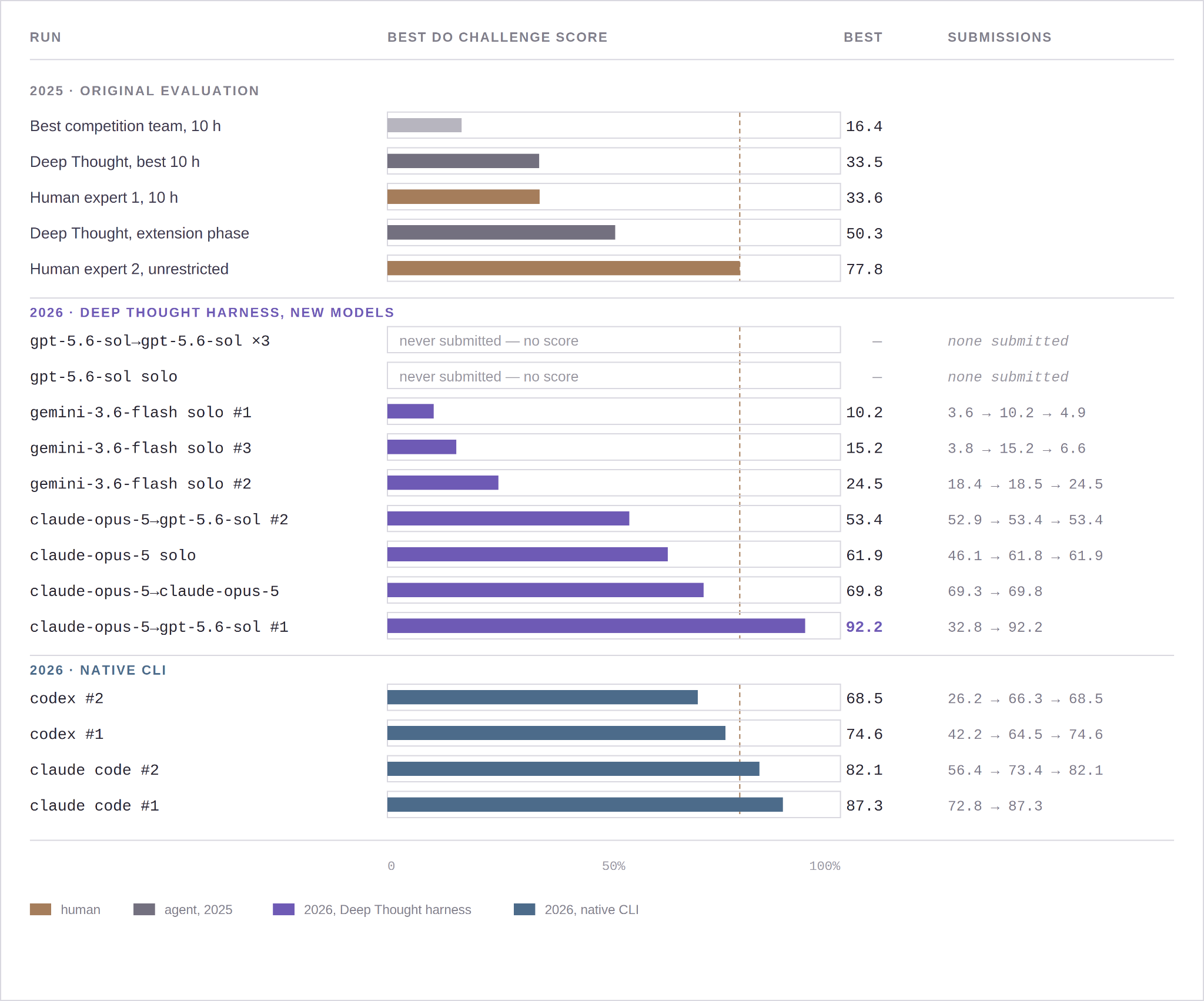Click the best score value 33.6

(x=864, y=198)
